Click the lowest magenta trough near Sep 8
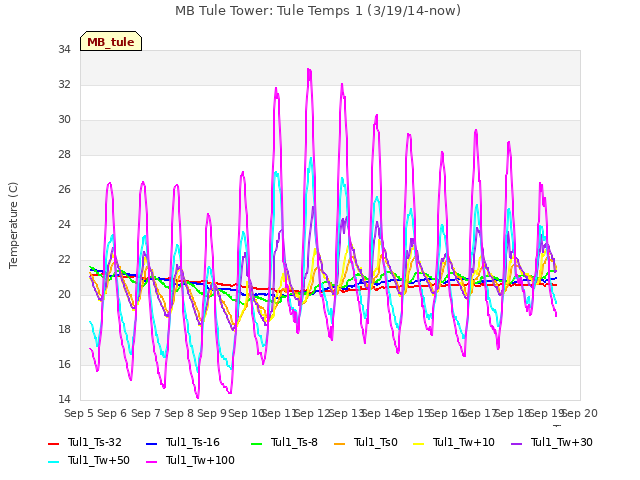The width and height of the screenshot is (640, 480). (198, 397)
